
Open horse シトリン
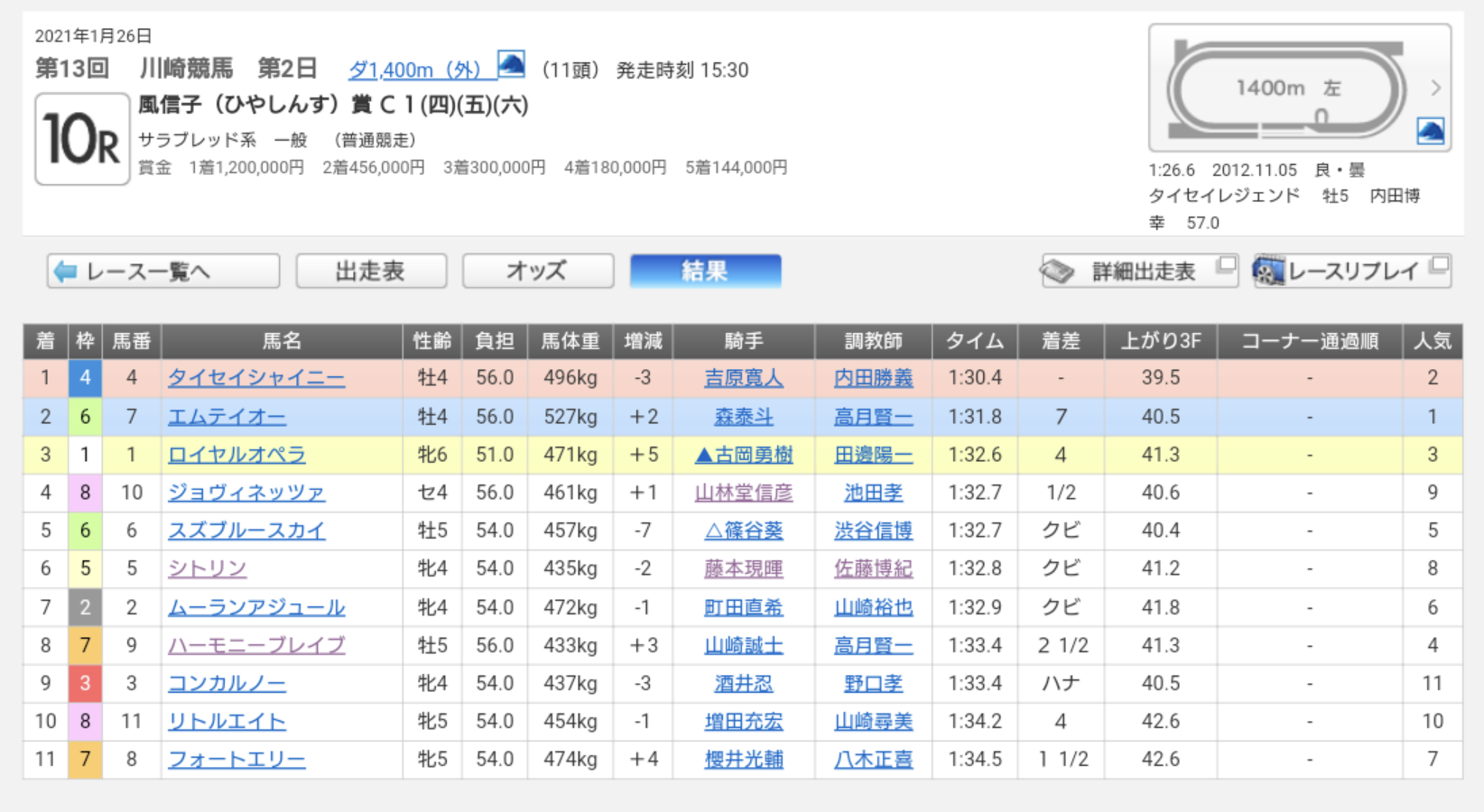207,568
